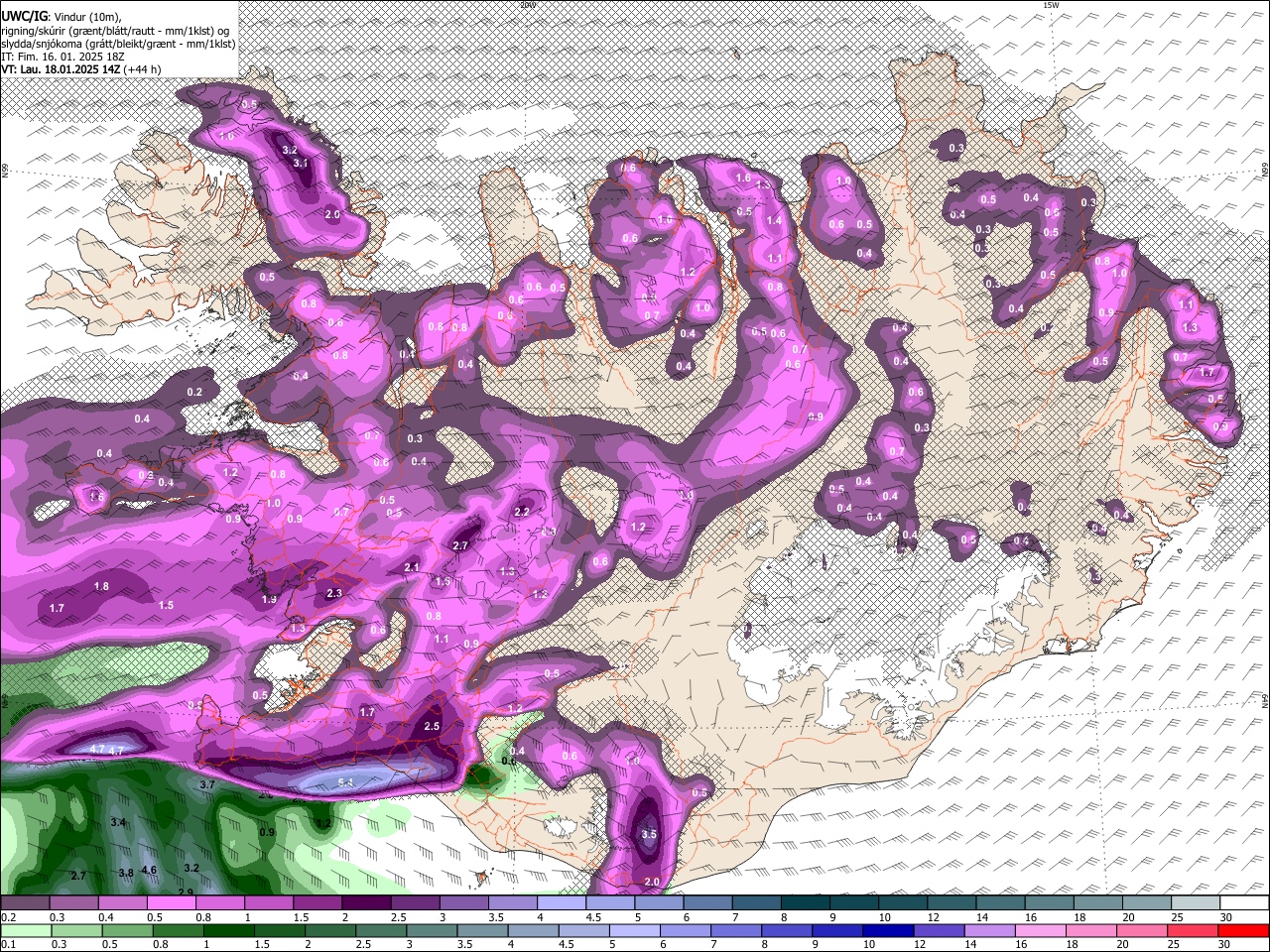Image resolution: width=1270 pixels, height=952 pixels.
Task: Click the init time 'IT: Fim. 16. 01. 2025 18Z'
Action: (63, 57)
